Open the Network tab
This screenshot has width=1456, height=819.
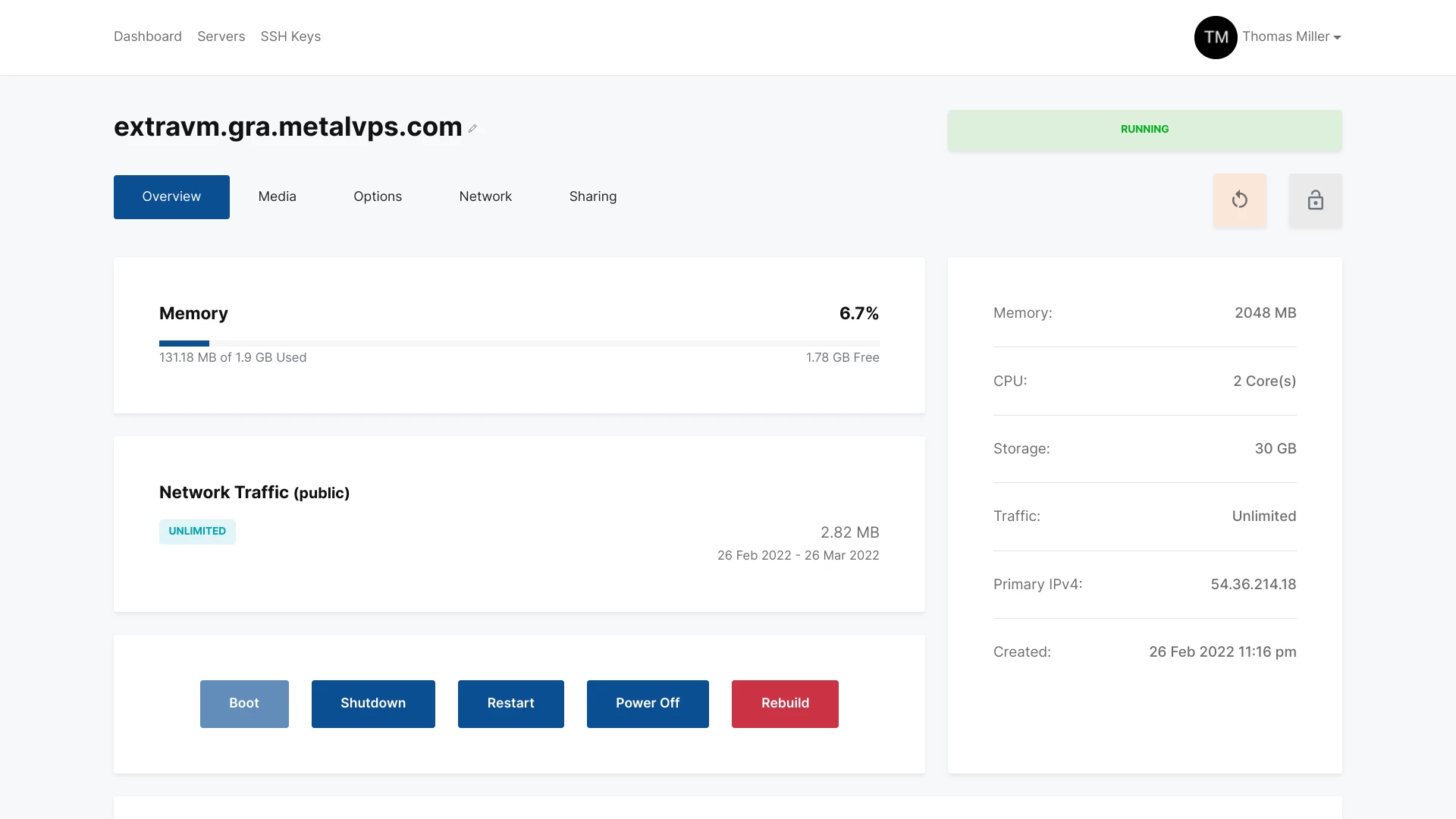click(485, 197)
